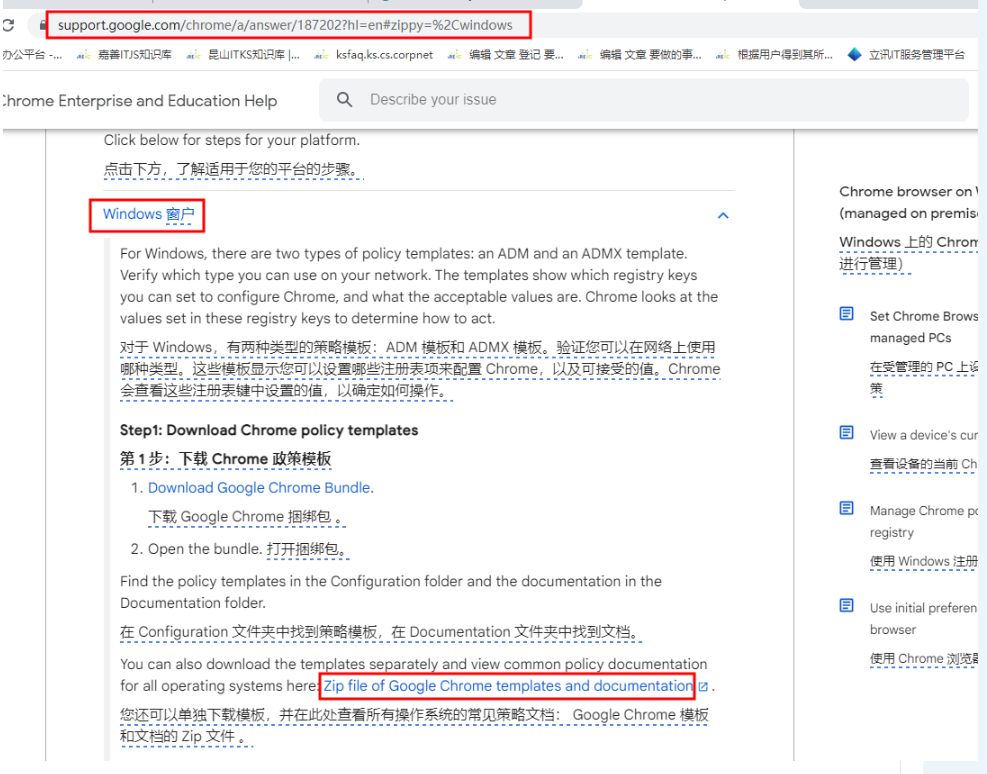Open the 昆山ITKS知识库 bookmark
Image resolution: width=987 pixels, height=774 pixels.
point(243,55)
